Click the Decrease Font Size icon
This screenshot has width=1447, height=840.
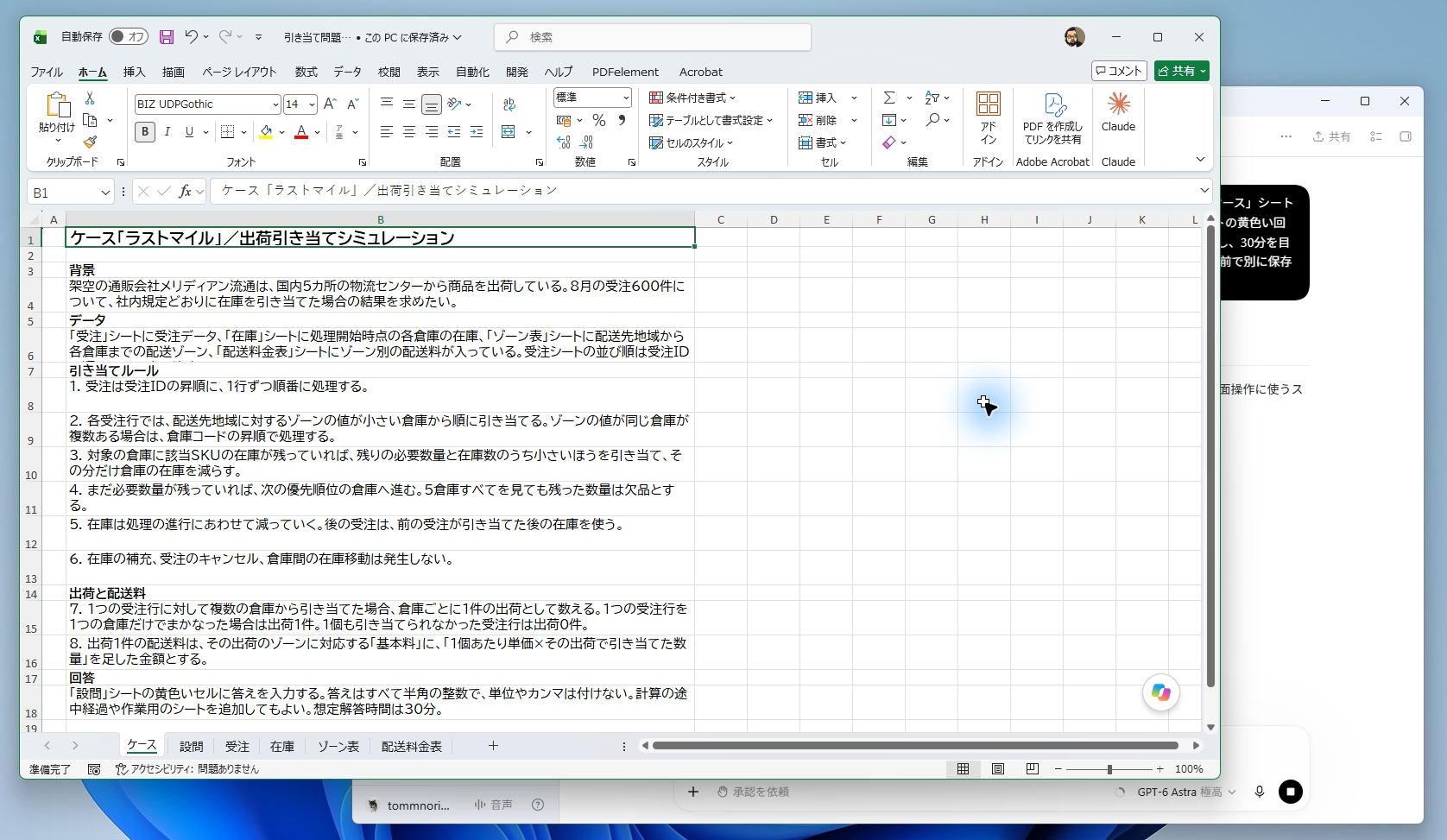(x=352, y=104)
